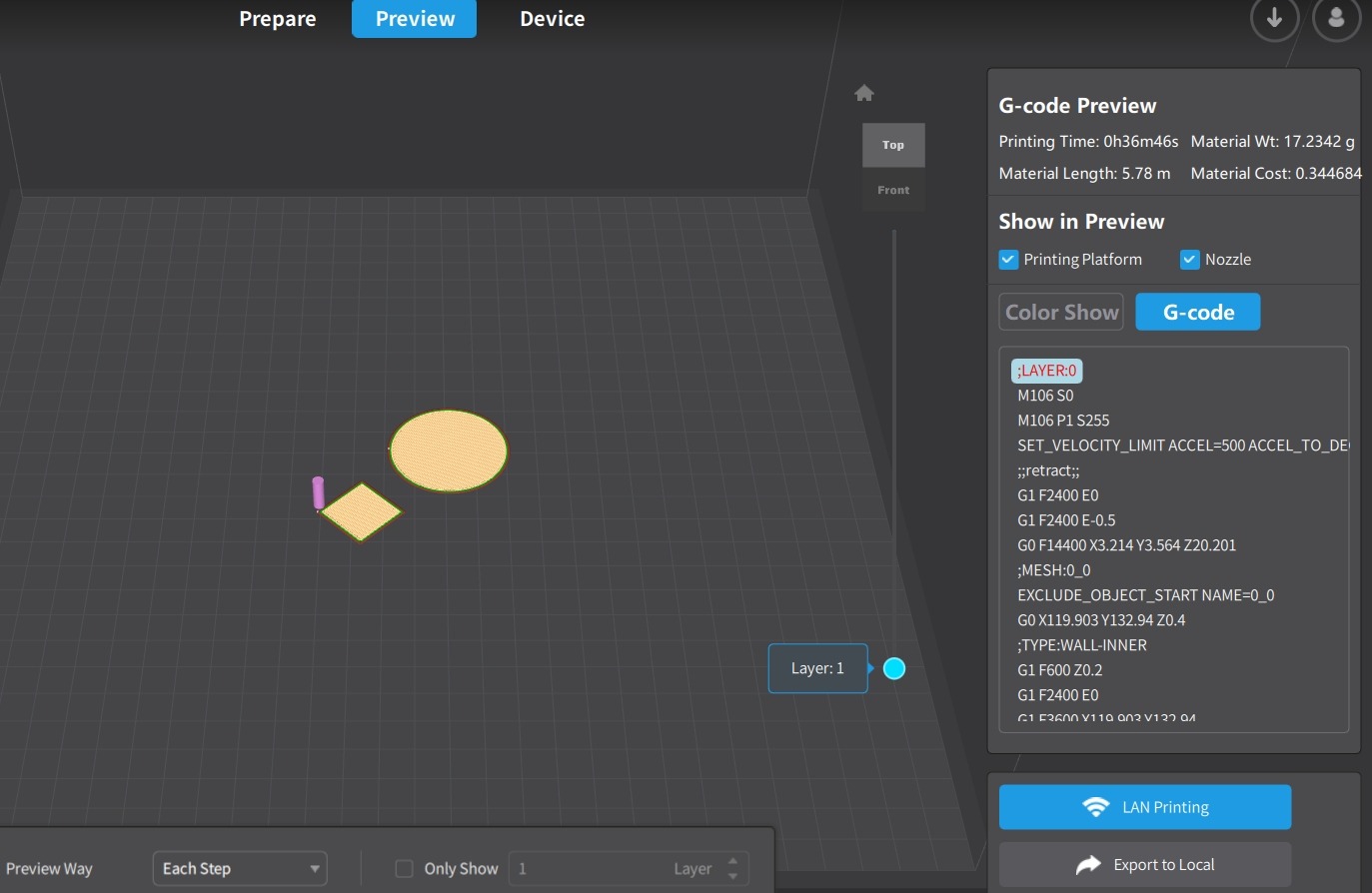
Task: Decrease layer number with down stepper arrow
Action: [x=732, y=877]
